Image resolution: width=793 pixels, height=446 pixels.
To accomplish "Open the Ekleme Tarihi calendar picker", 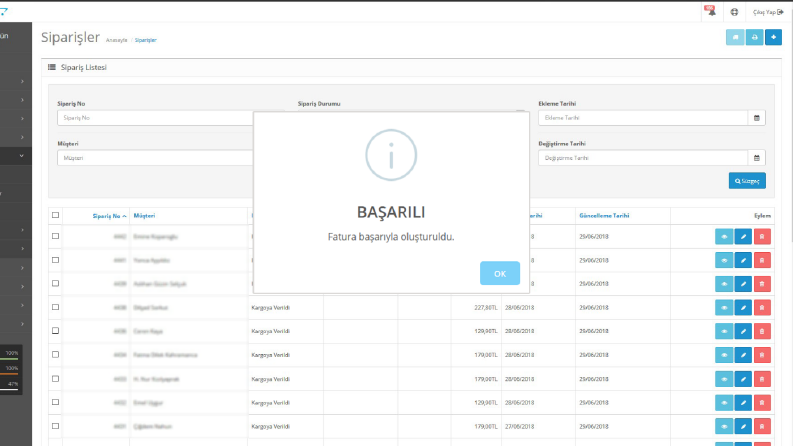I will 757,118.
